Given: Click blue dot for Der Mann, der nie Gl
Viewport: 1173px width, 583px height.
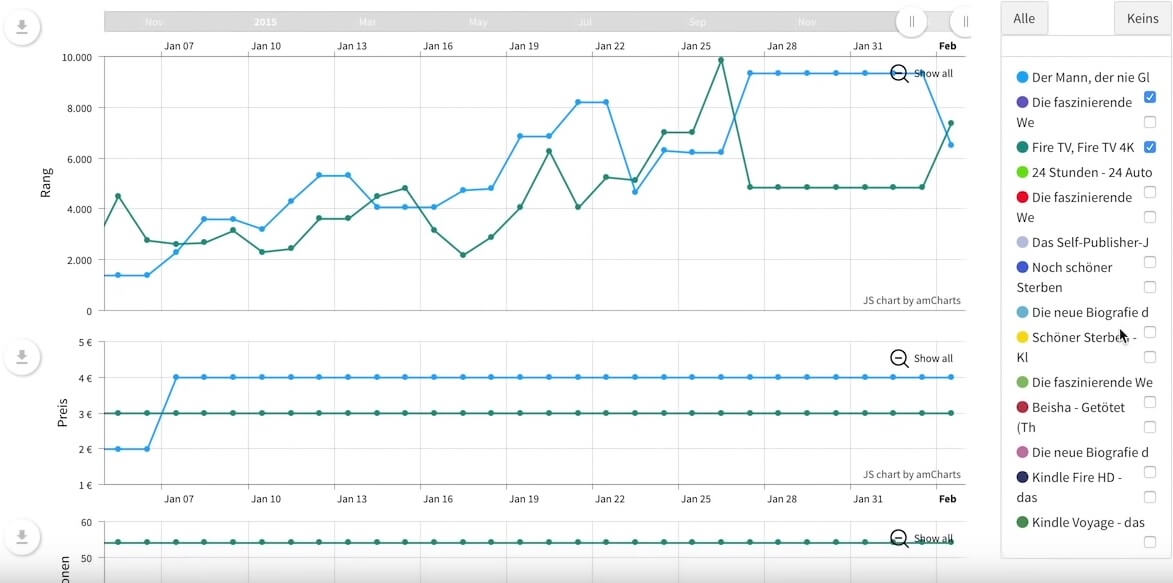Looking at the screenshot, I should point(1023,77).
